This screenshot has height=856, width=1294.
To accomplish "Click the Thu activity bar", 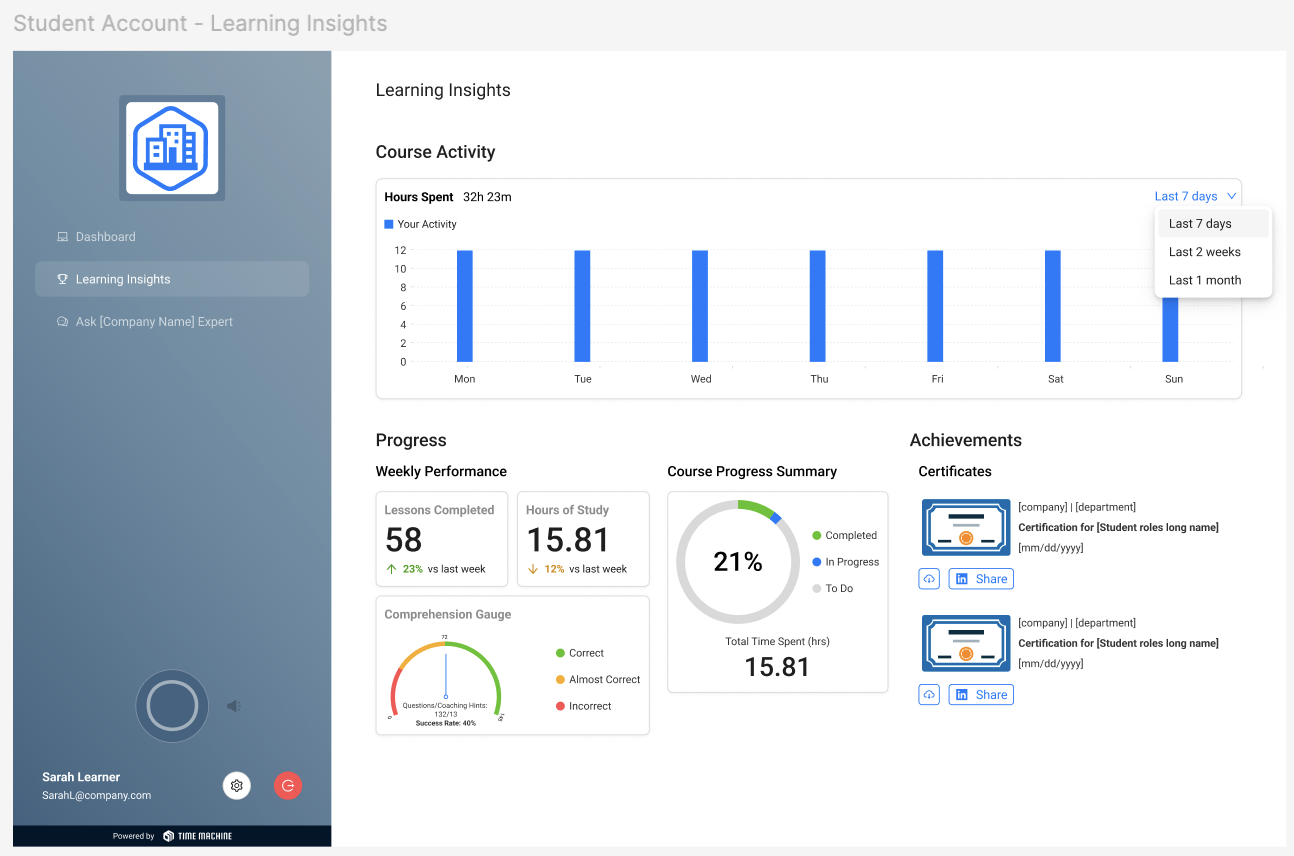I will [817, 306].
